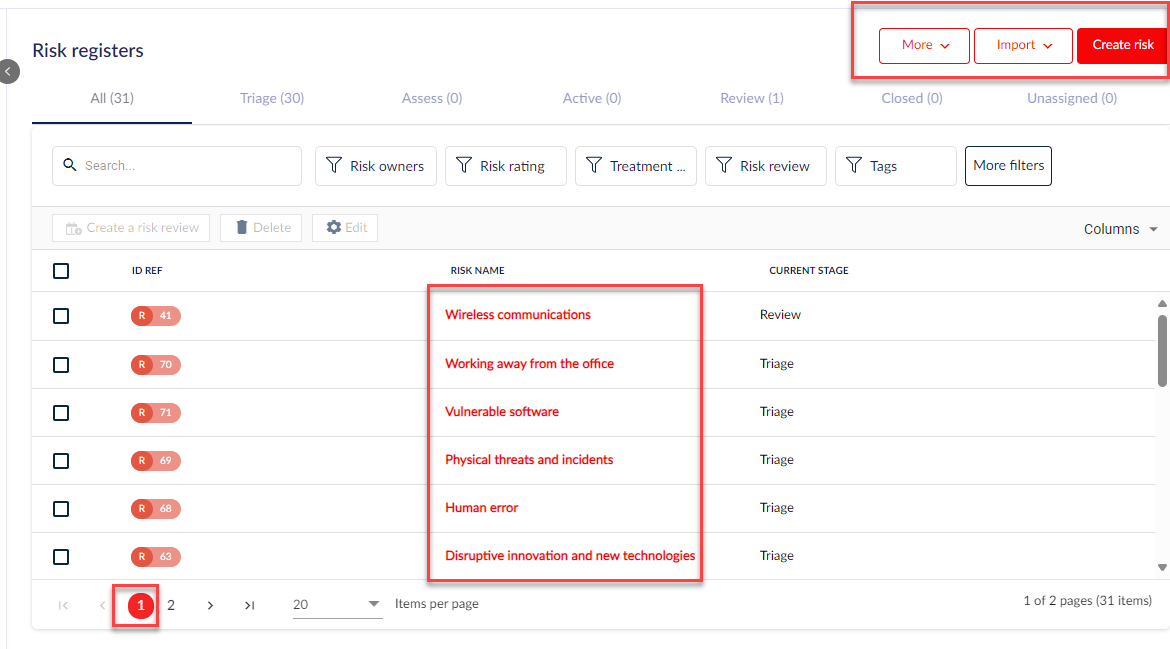Sort by ID REF column header

point(147,271)
